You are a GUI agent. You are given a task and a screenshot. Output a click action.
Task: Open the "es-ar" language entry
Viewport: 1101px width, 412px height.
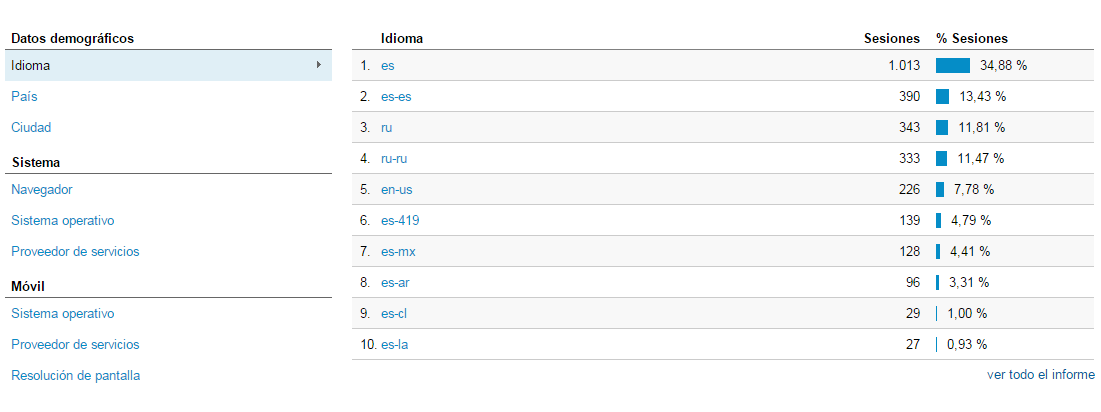click(395, 282)
